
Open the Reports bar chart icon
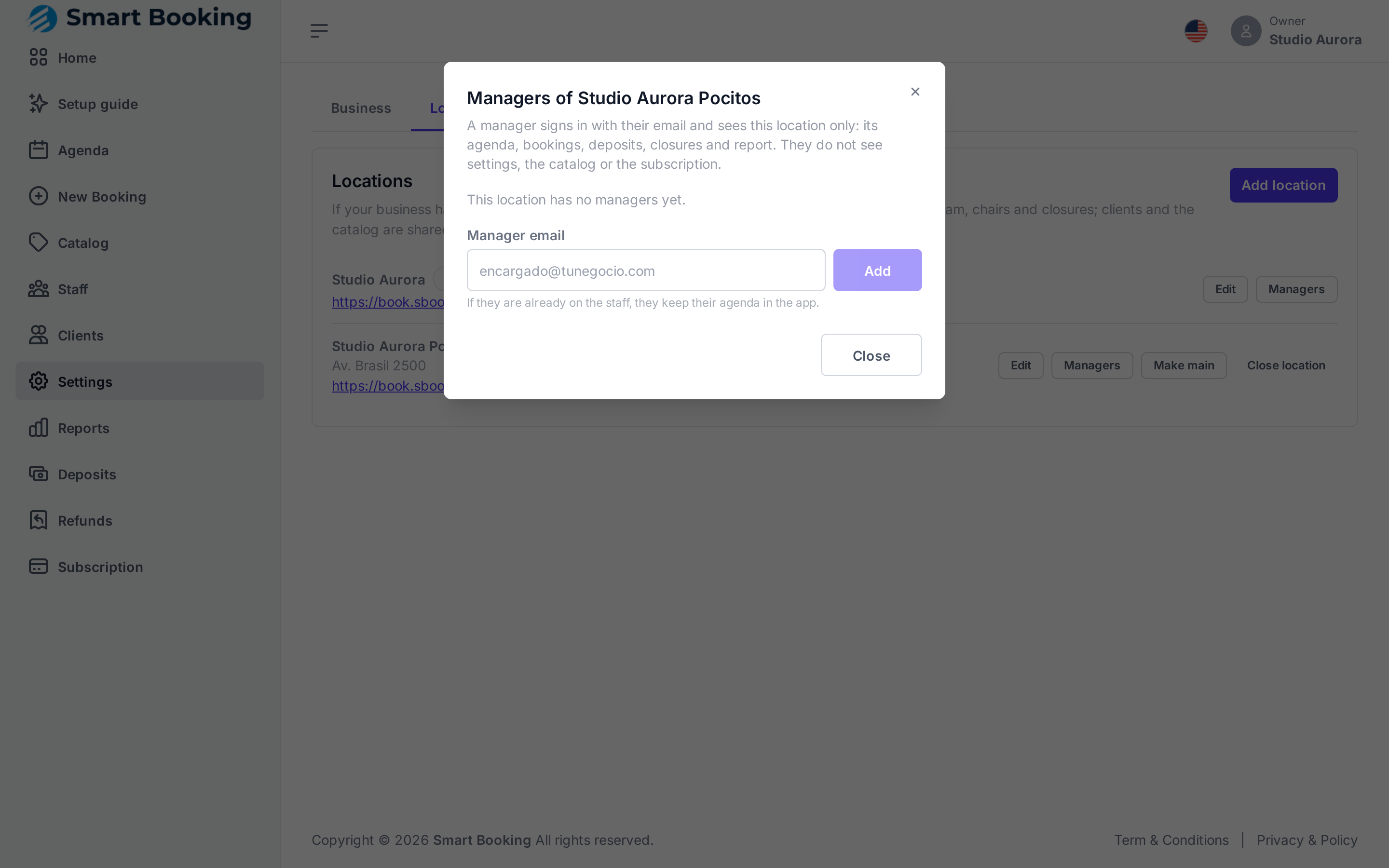[x=38, y=428]
